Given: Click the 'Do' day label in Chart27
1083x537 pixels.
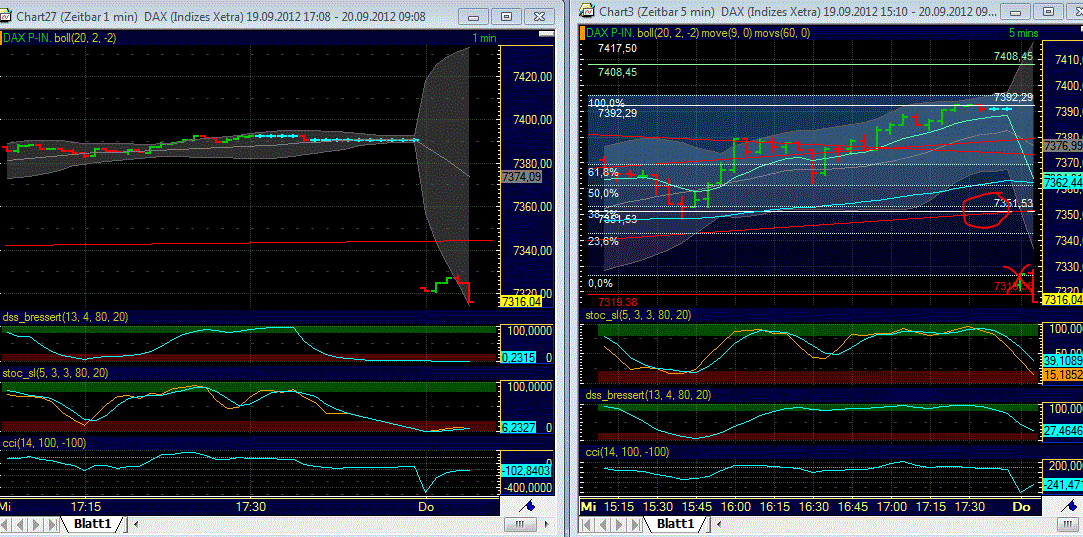Looking at the screenshot, I should tap(426, 507).
